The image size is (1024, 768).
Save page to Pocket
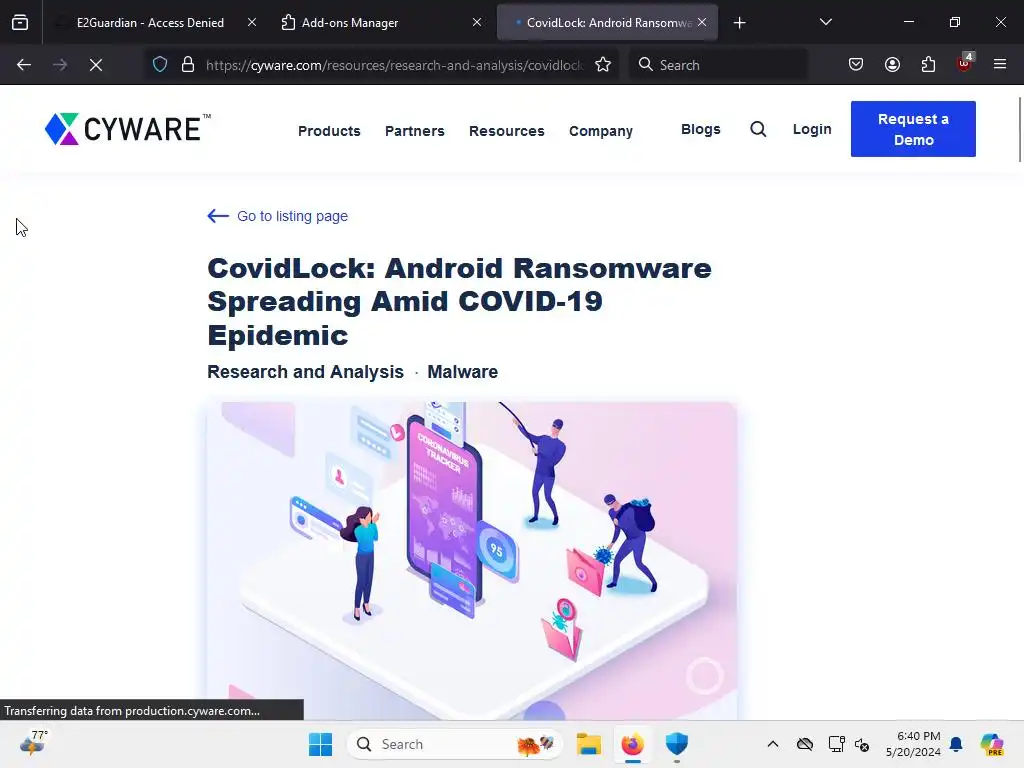[856, 65]
